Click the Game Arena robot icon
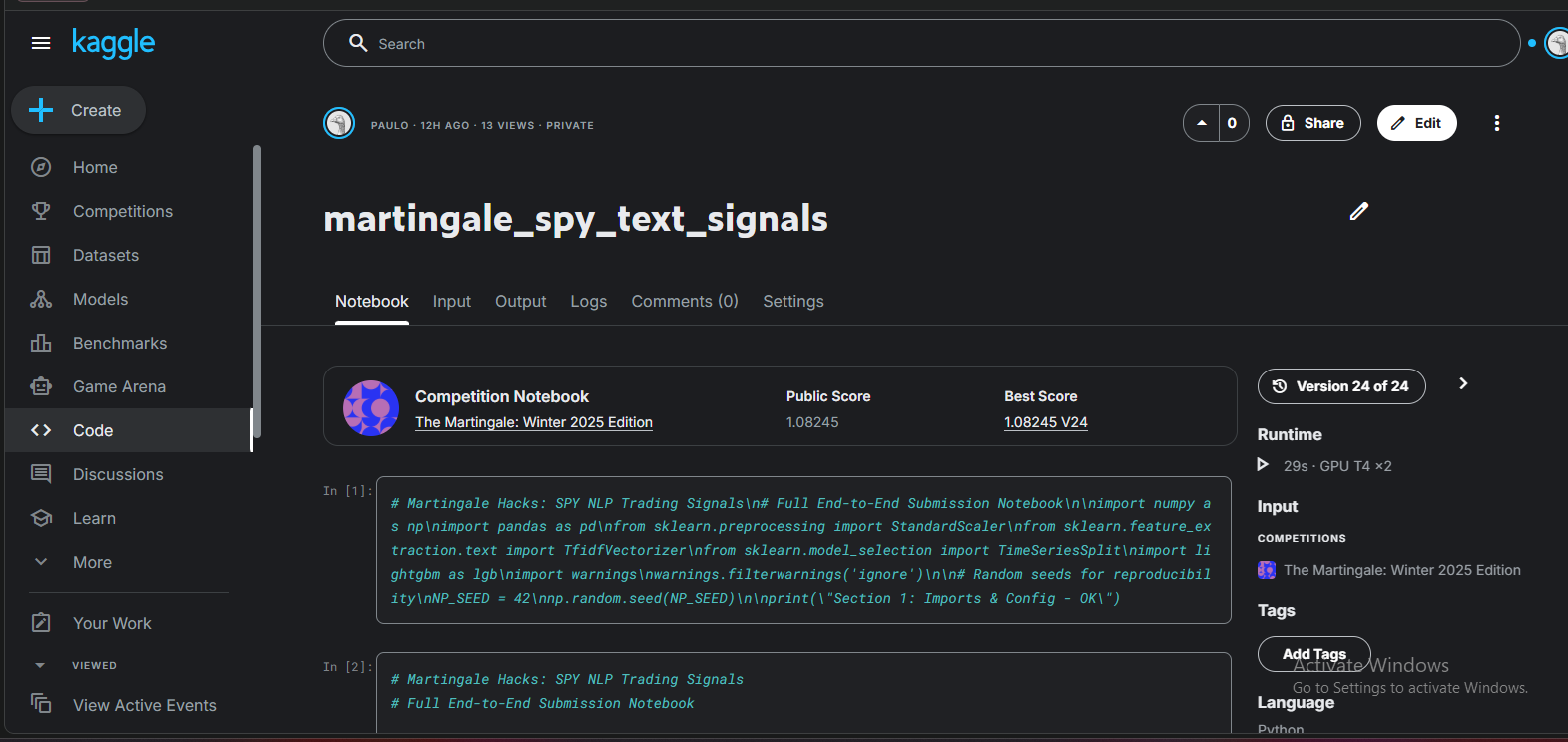The width and height of the screenshot is (1568, 742). (x=41, y=386)
